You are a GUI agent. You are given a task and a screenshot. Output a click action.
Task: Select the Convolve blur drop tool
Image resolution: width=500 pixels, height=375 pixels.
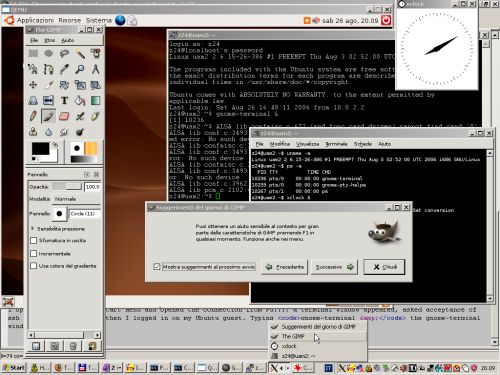click(49, 132)
